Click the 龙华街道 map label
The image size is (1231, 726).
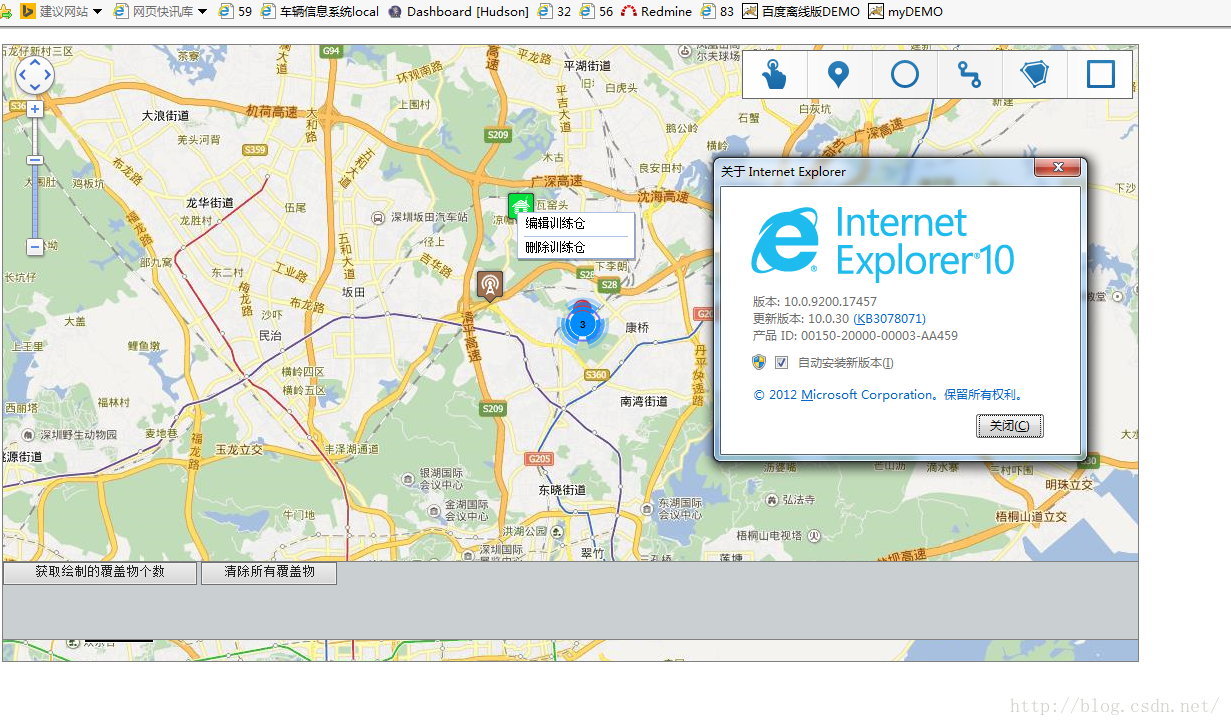(209, 202)
